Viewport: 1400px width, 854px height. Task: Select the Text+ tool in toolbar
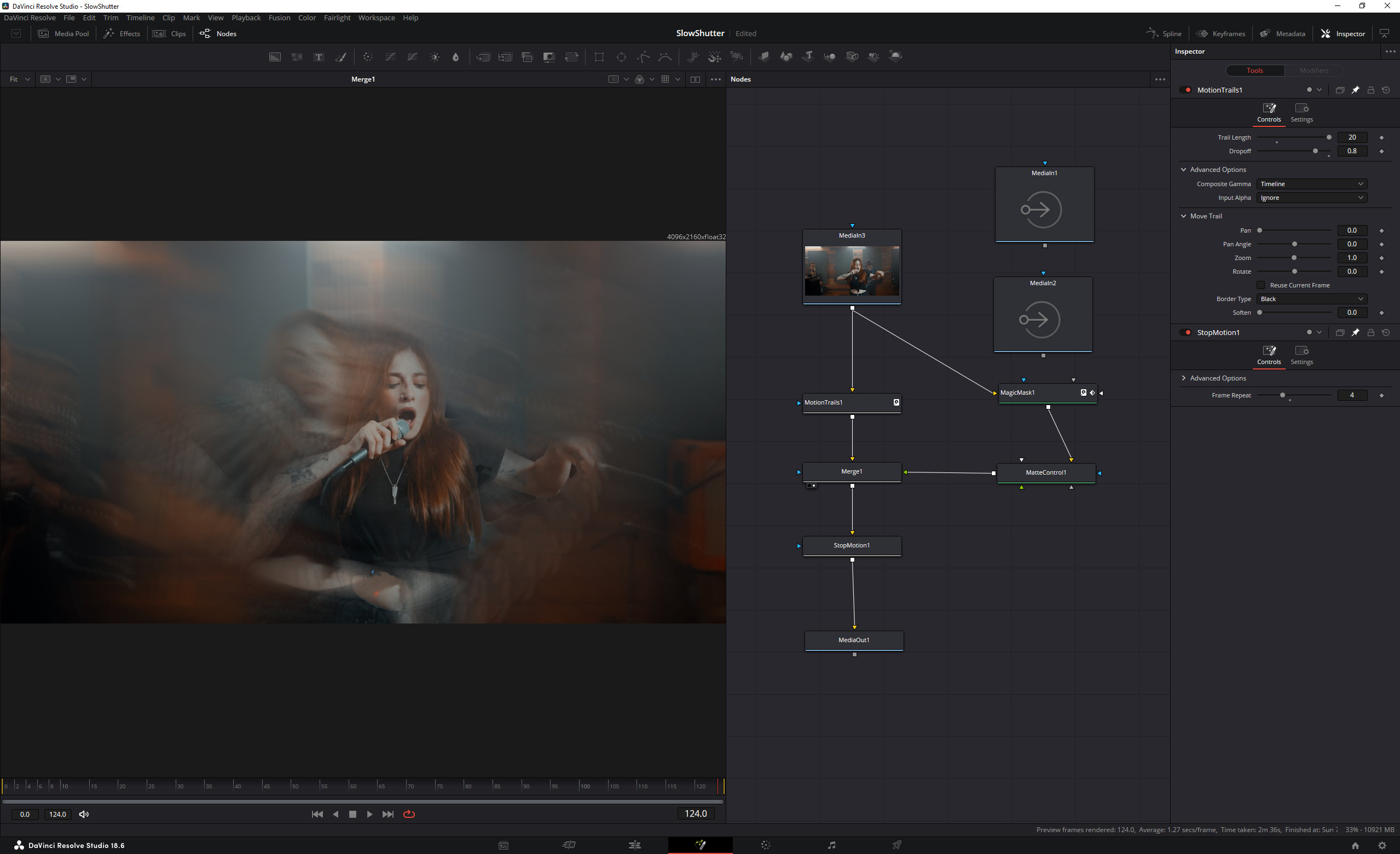point(319,57)
